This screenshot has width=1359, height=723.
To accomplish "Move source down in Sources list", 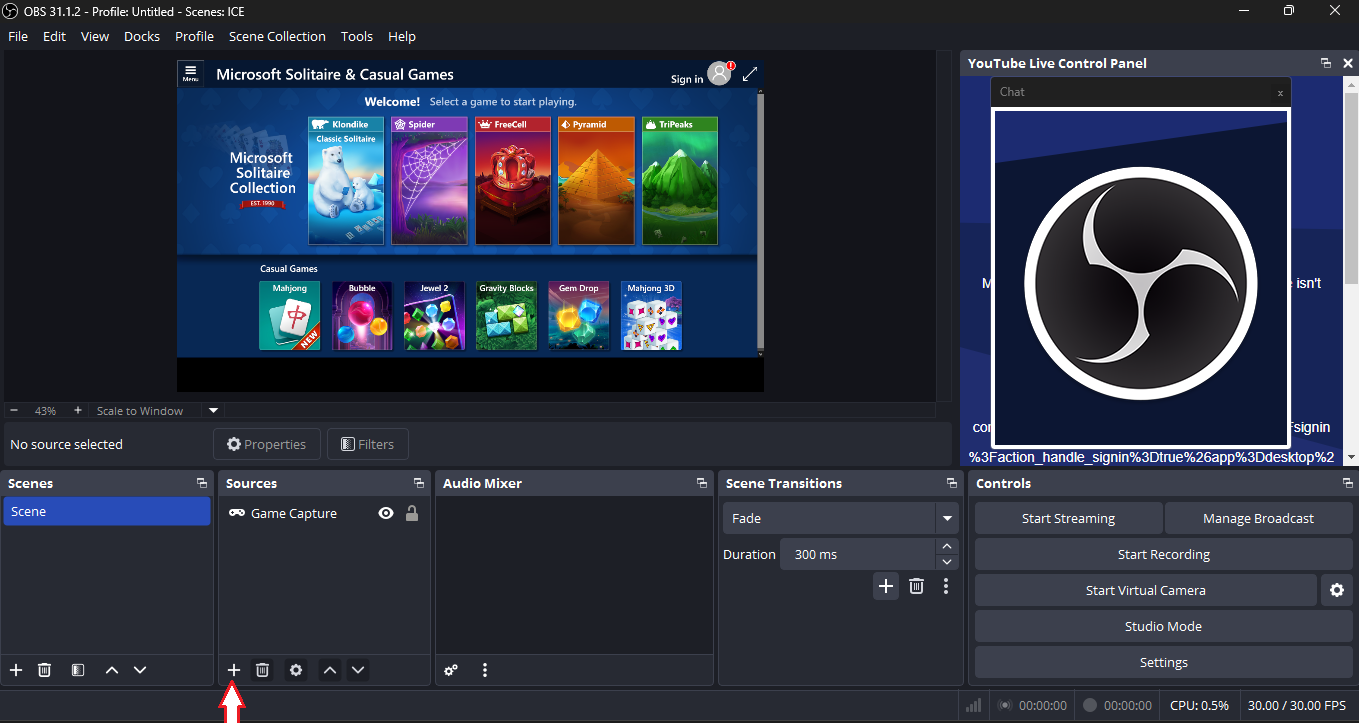I will (358, 670).
